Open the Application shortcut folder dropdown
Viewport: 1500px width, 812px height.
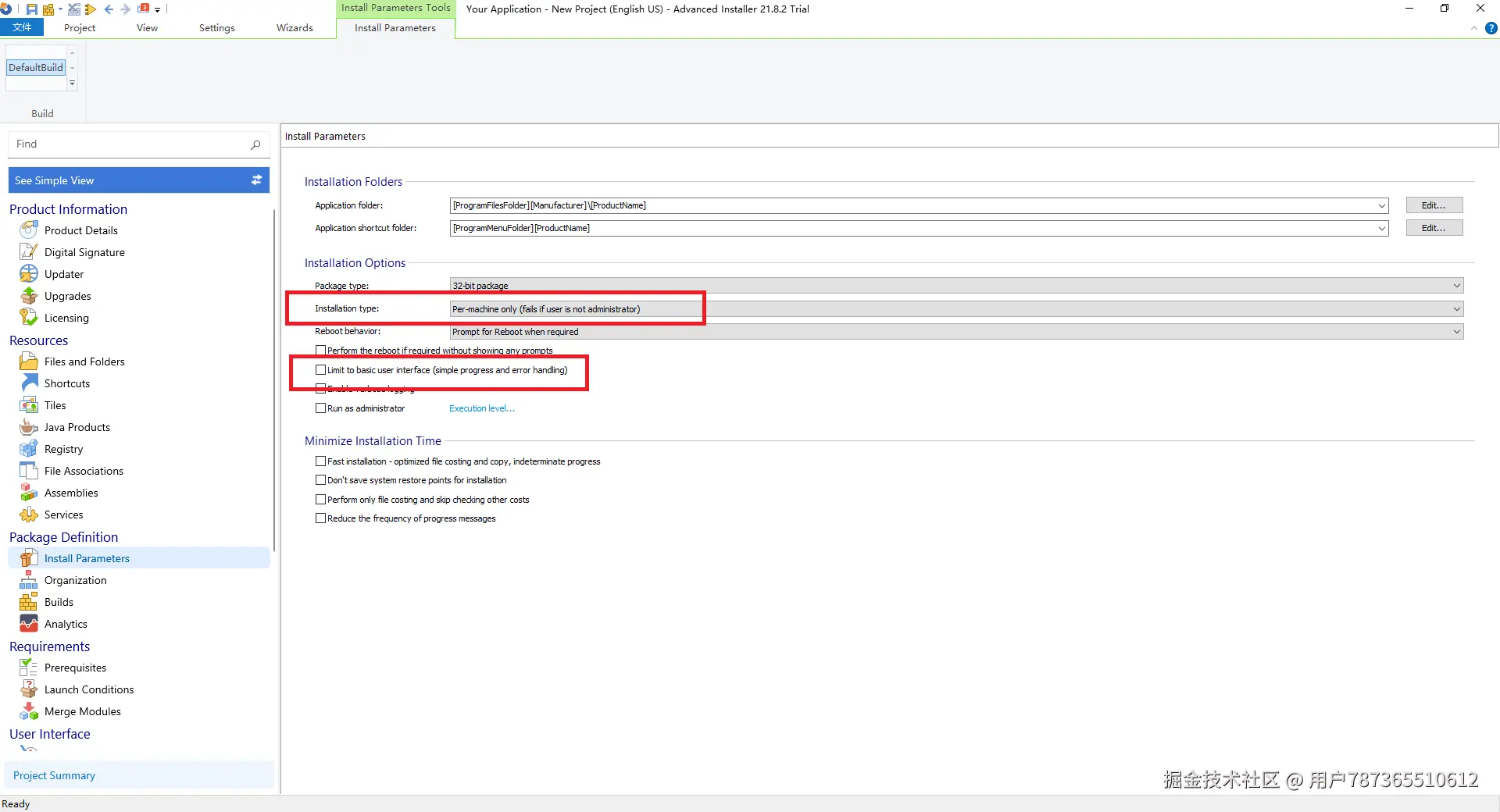coord(1381,229)
